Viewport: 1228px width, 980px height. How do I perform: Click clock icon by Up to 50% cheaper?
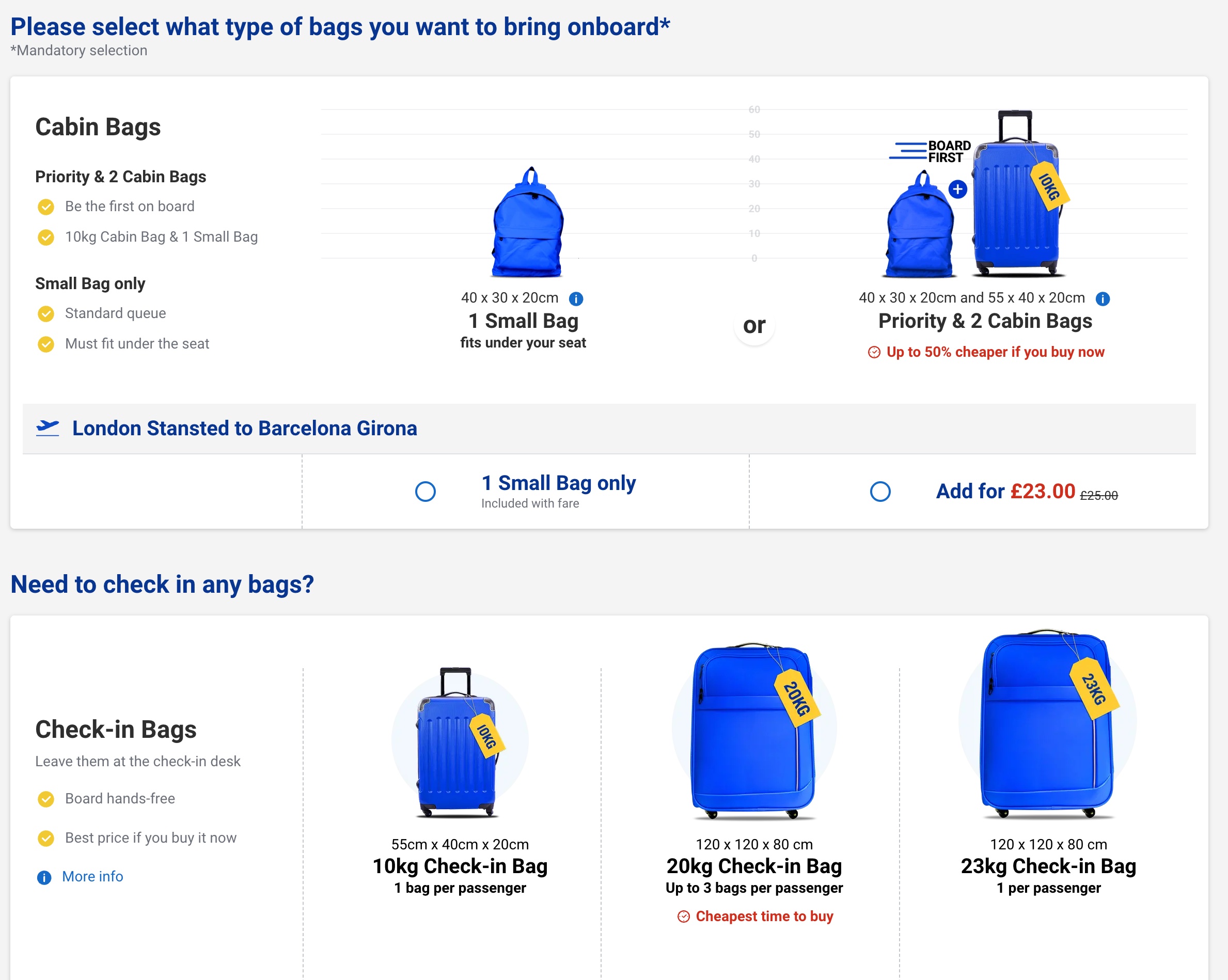[x=874, y=352]
